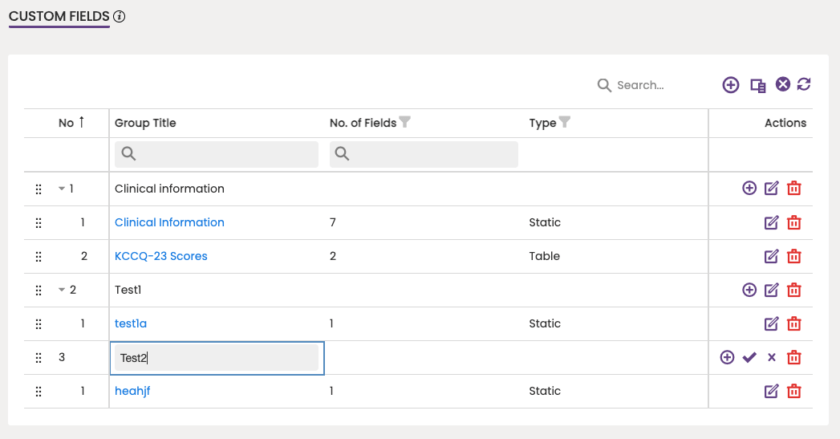The image size is (840, 439).
Task: Add a field to the Test1 group
Action: click(x=749, y=290)
